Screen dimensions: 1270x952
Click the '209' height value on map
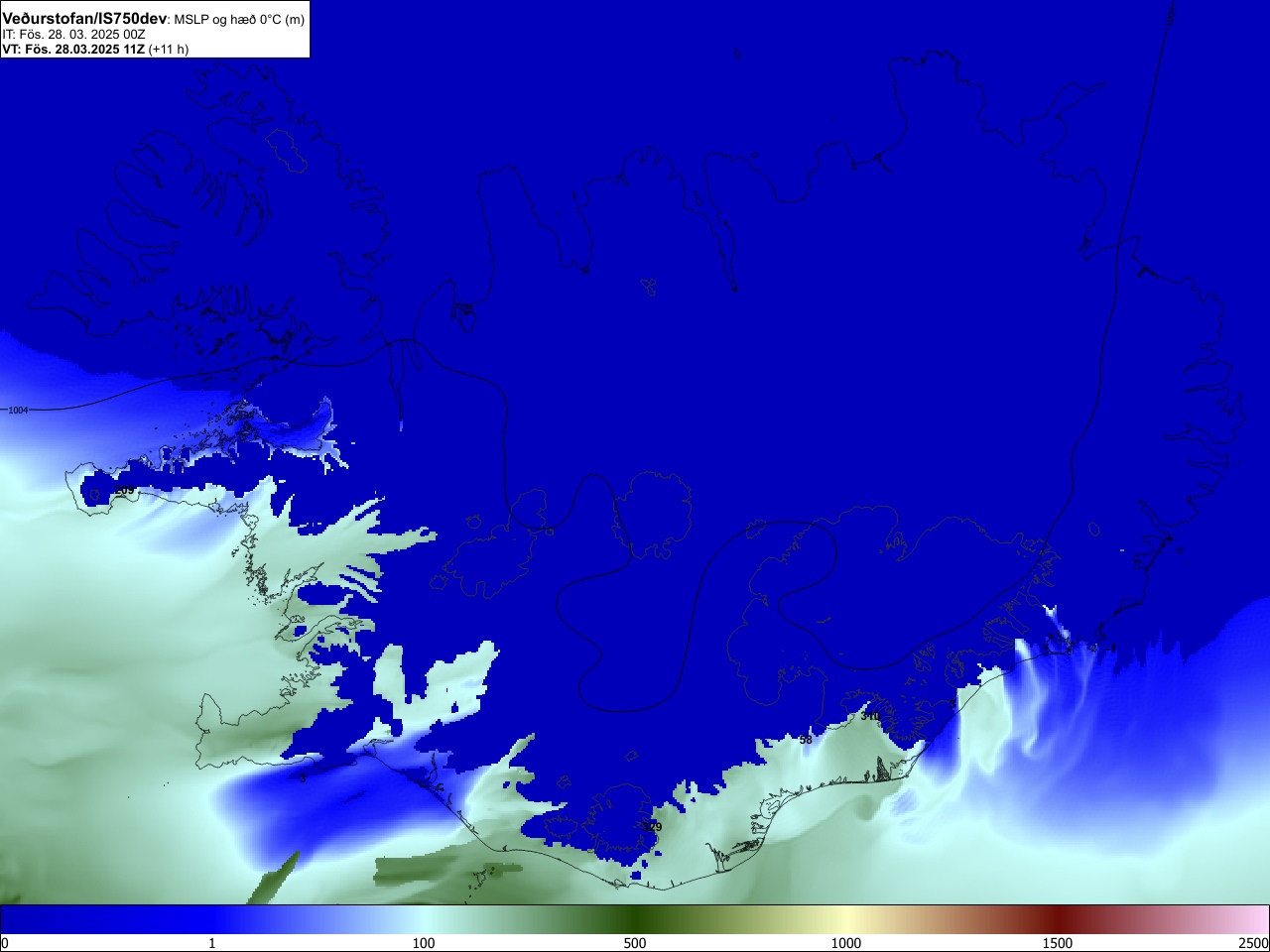[x=124, y=491]
